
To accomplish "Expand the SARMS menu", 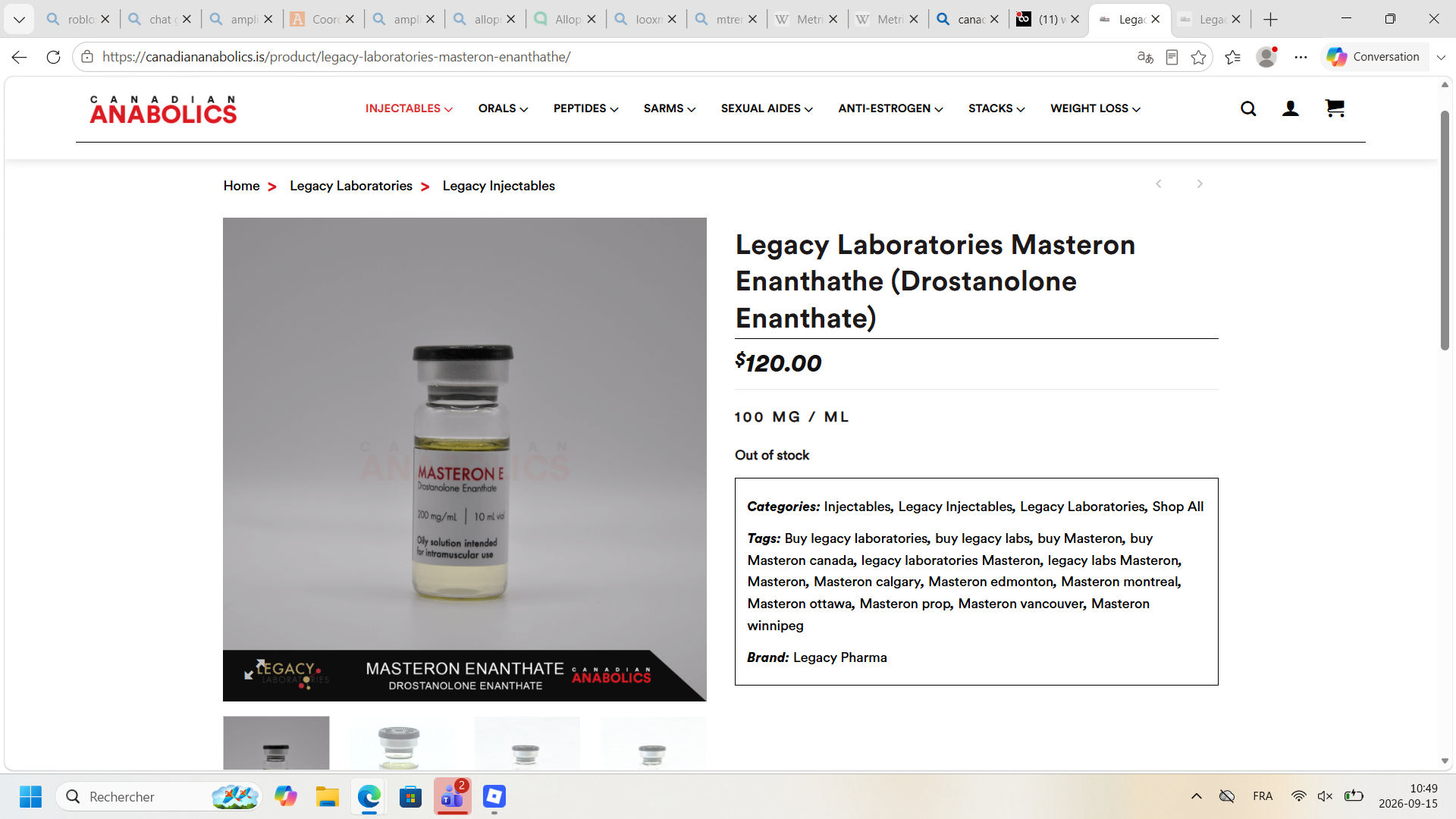I will point(670,108).
